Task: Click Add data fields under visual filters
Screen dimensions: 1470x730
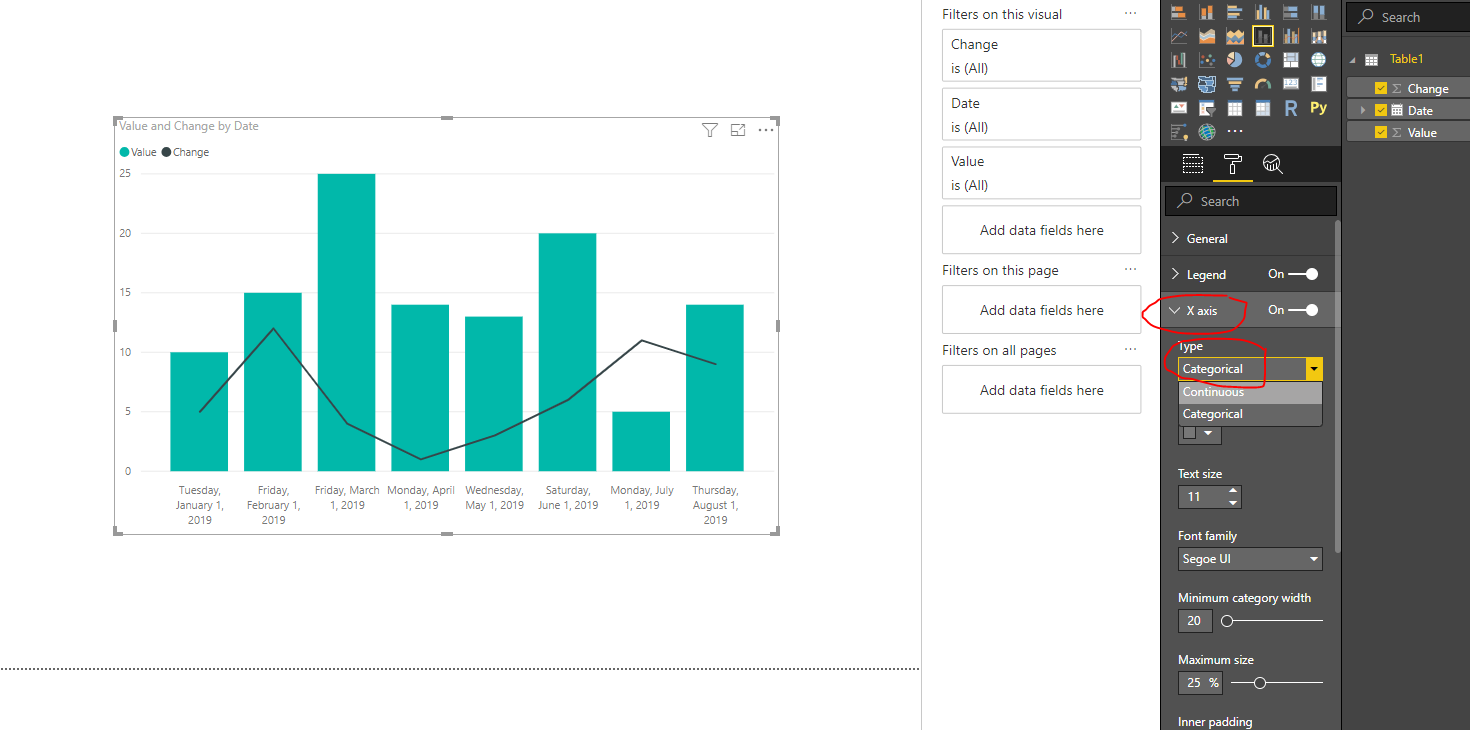Action: pos(1041,230)
